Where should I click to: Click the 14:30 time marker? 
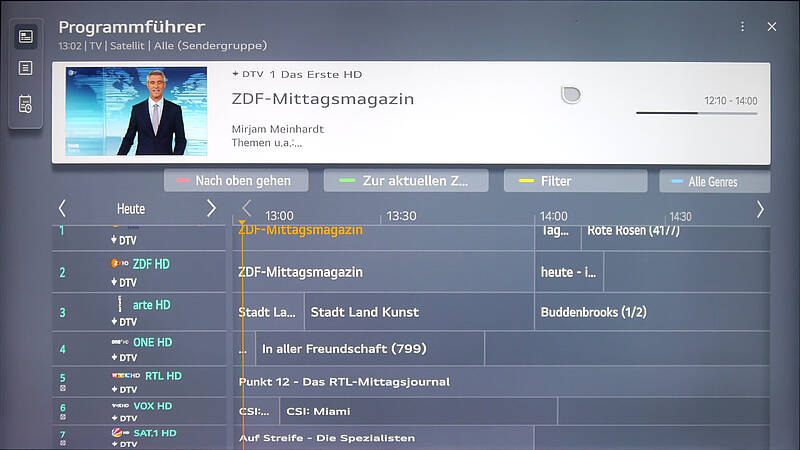(x=680, y=217)
